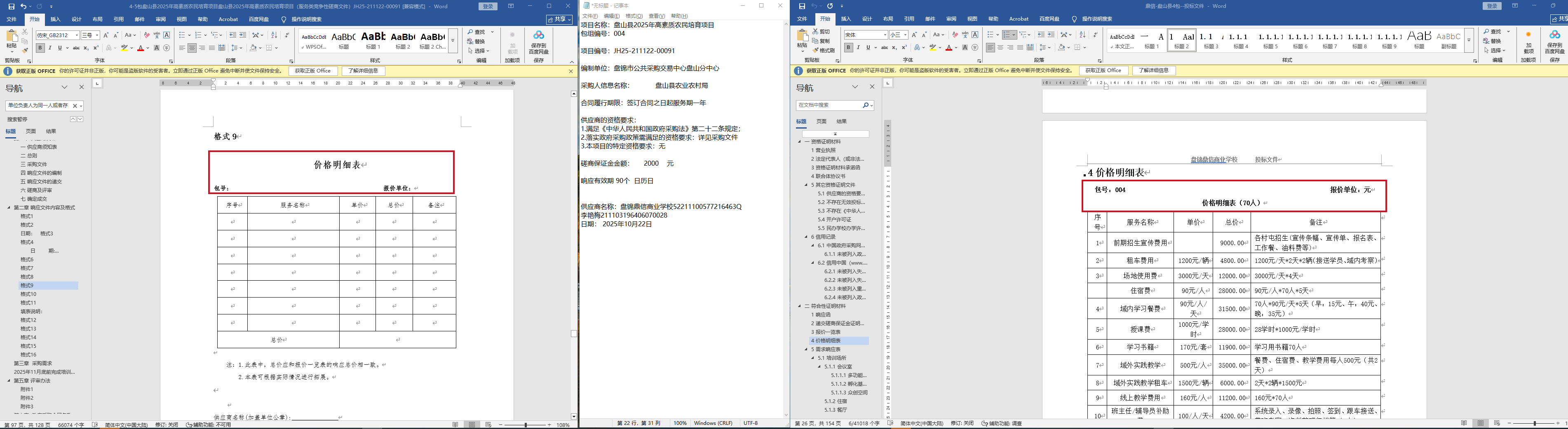Click 共享 share button in left Word
1568x429 pixels.
click(x=559, y=19)
